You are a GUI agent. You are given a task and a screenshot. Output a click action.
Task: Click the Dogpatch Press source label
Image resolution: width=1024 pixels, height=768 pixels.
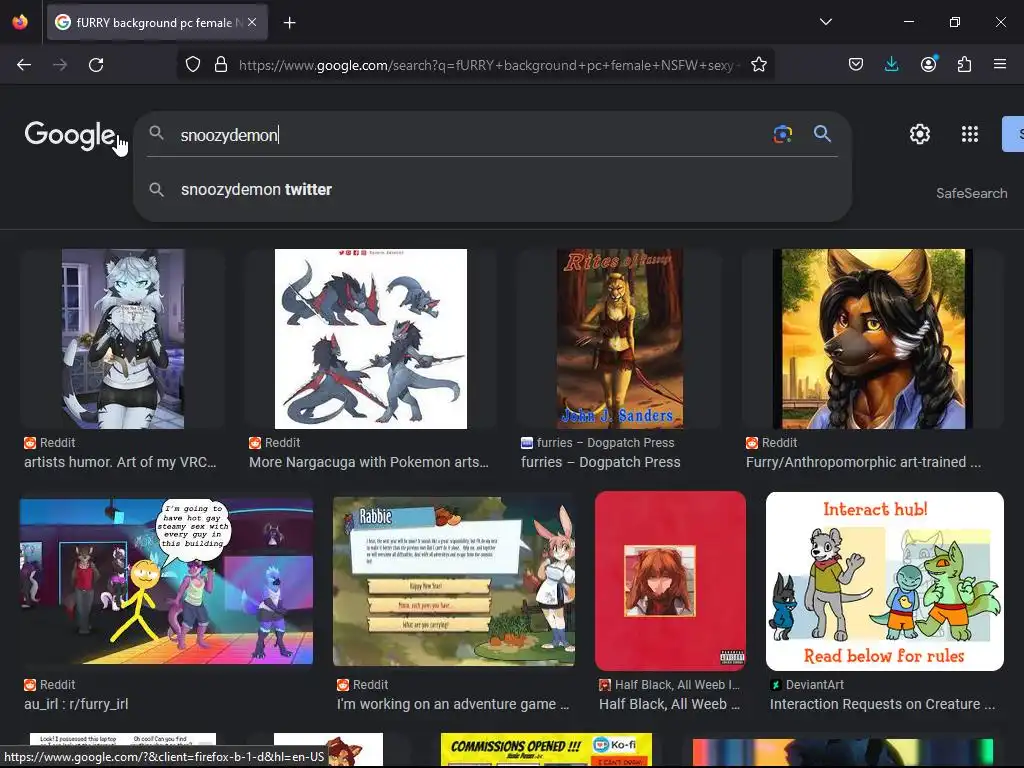click(598, 443)
